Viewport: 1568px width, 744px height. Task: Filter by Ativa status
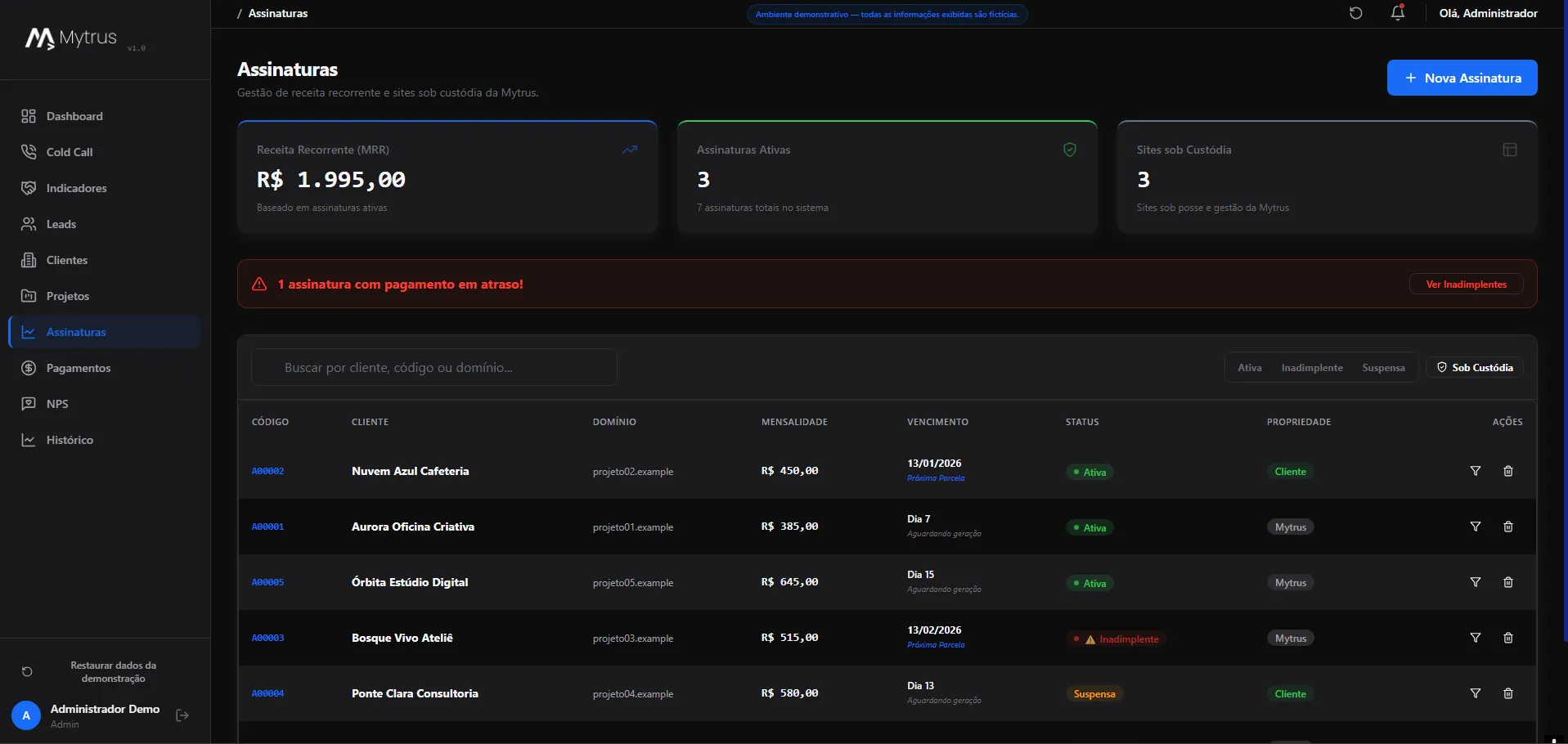(1249, 367)
